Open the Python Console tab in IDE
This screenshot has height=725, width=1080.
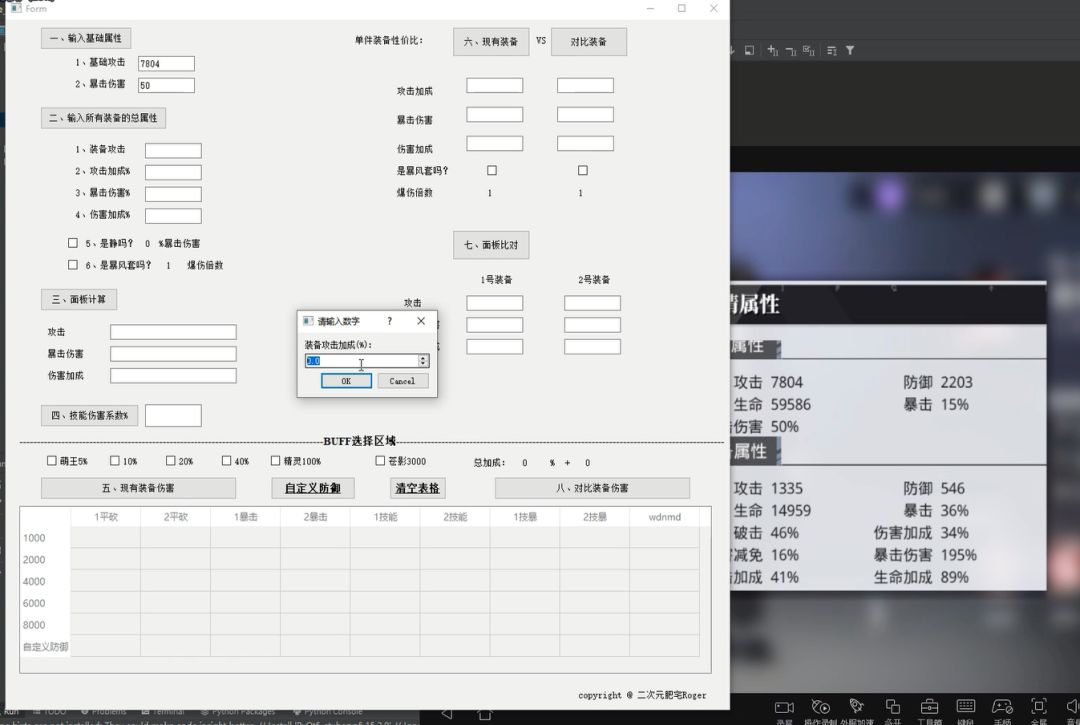click(327, 712)
